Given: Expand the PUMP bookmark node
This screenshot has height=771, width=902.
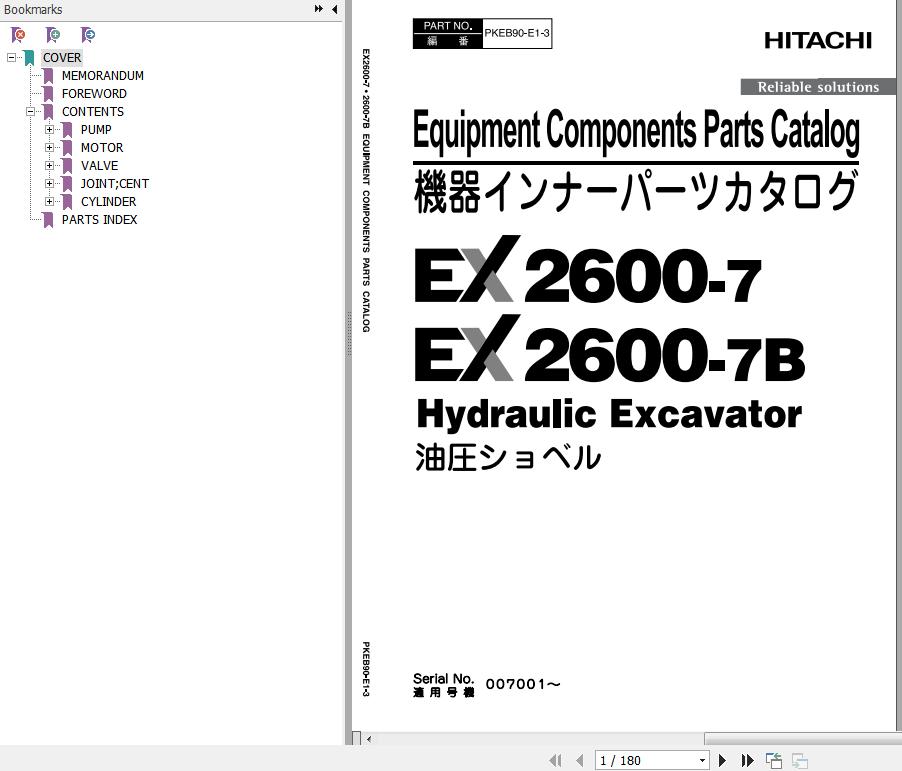Looking at the screenshot, I should tap(49, 129).
